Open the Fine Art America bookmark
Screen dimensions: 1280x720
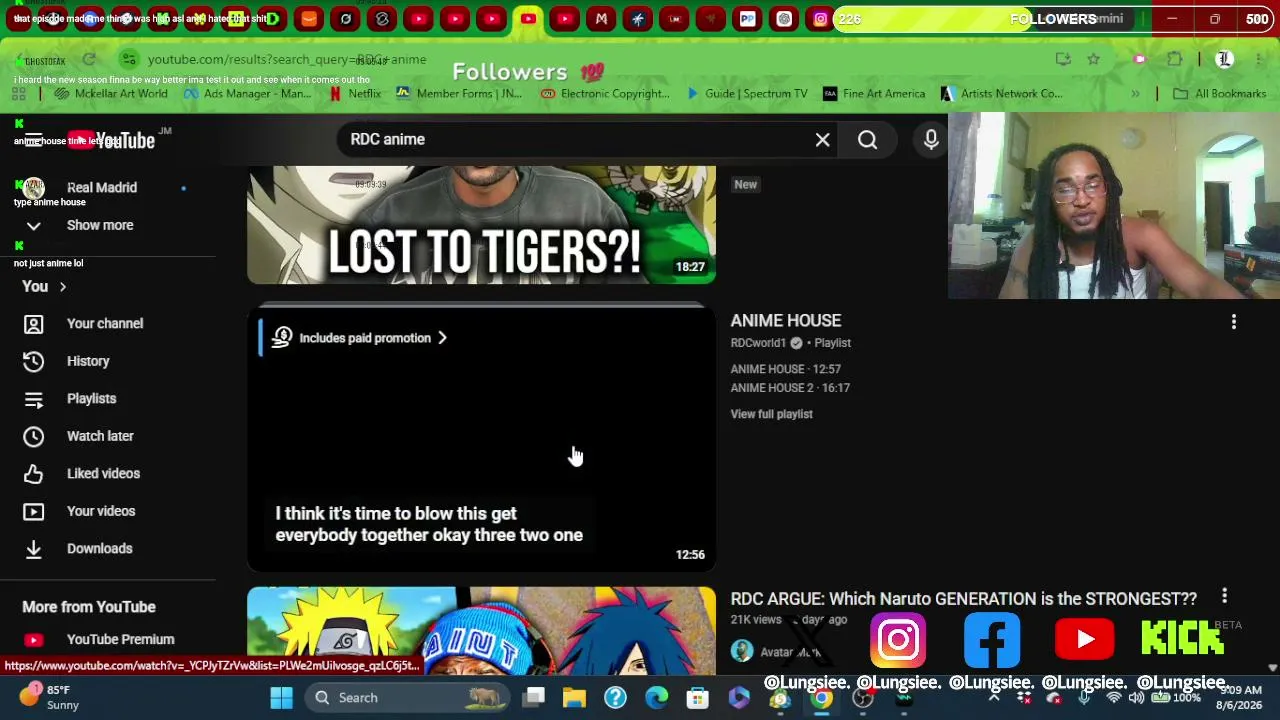click(x=873, y=94)
